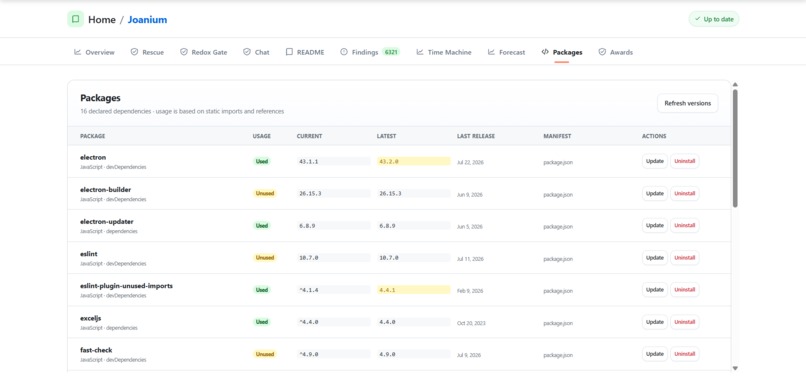Click the USAGE column header
The image size is (806, 386).
click(262, 136)
